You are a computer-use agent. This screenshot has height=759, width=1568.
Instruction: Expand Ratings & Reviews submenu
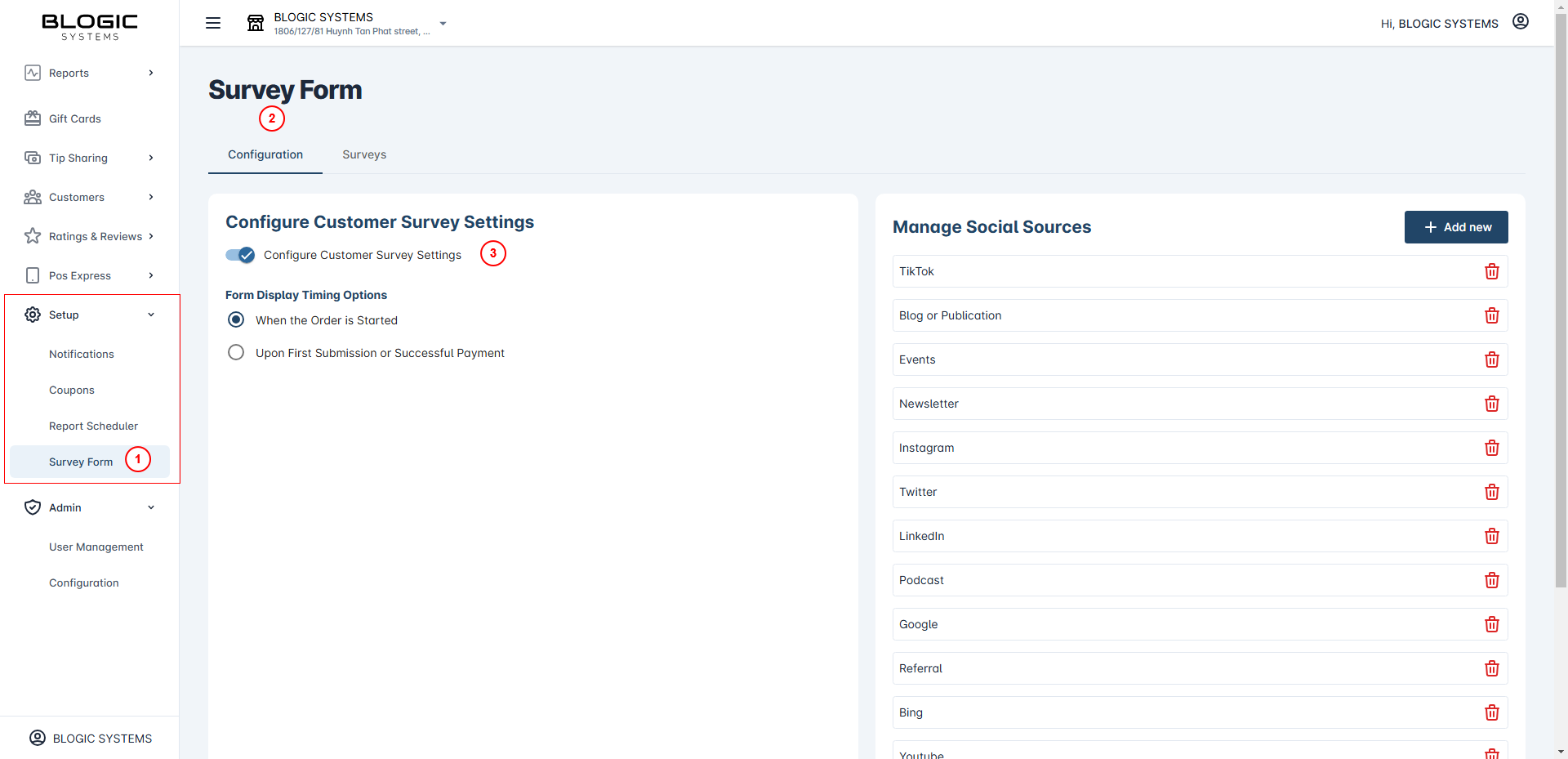[151, 236]
